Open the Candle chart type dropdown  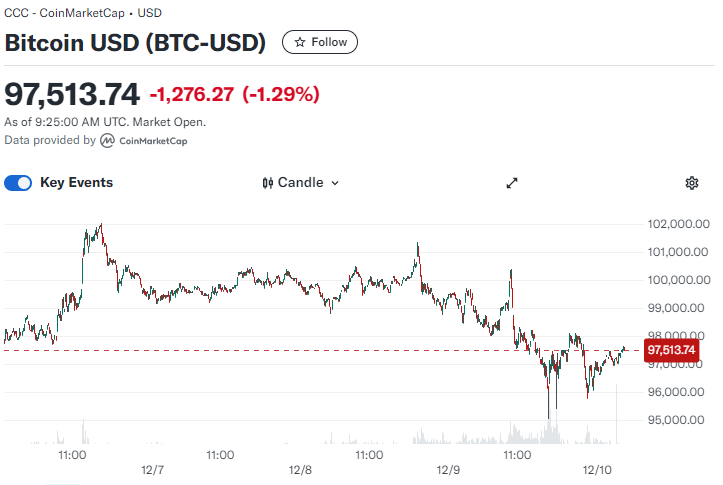301,183
